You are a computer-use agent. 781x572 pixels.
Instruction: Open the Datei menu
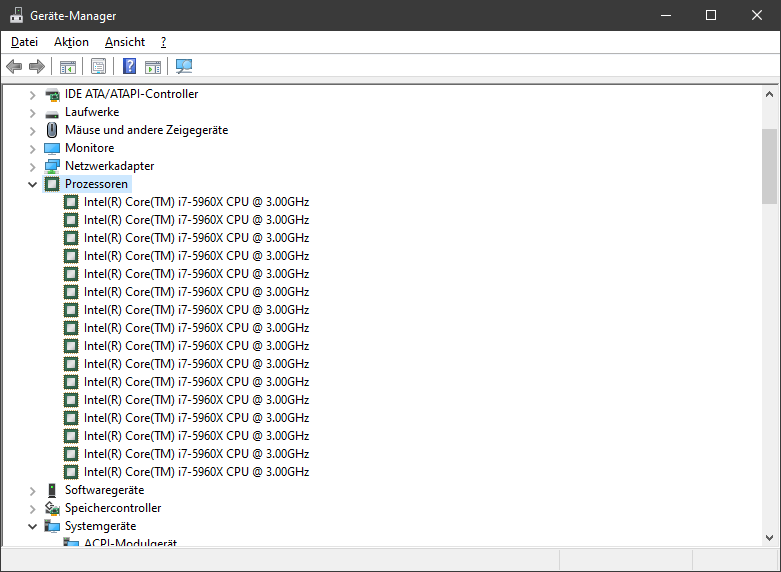(x=24, y=42)
